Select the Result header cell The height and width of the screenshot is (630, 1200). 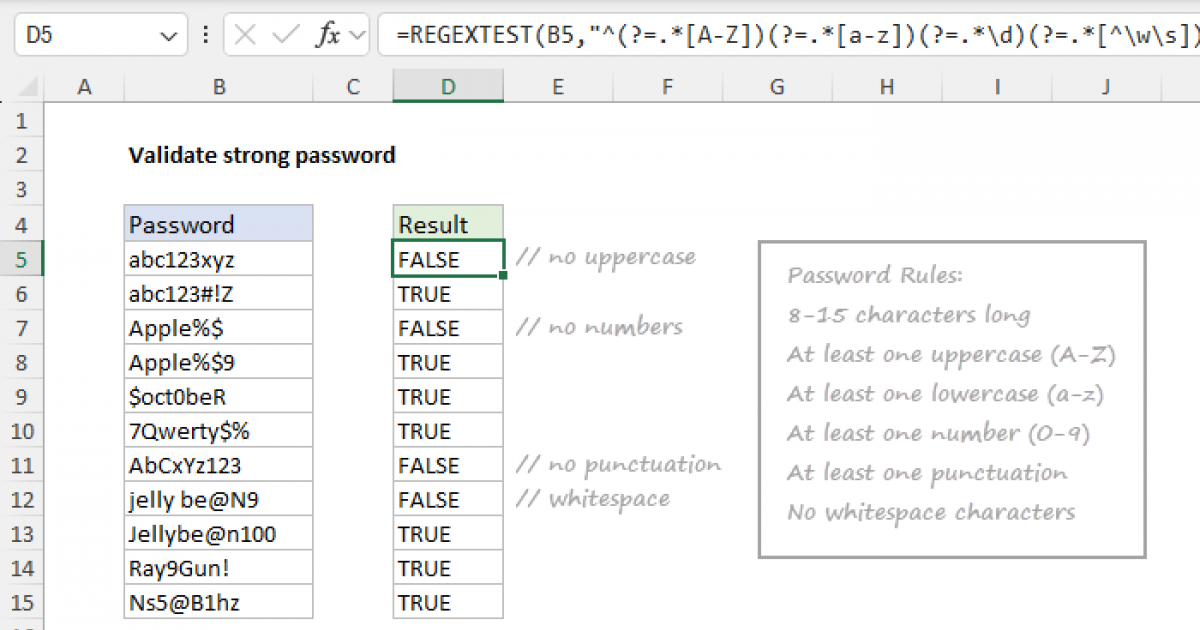[x=448, y=223]
